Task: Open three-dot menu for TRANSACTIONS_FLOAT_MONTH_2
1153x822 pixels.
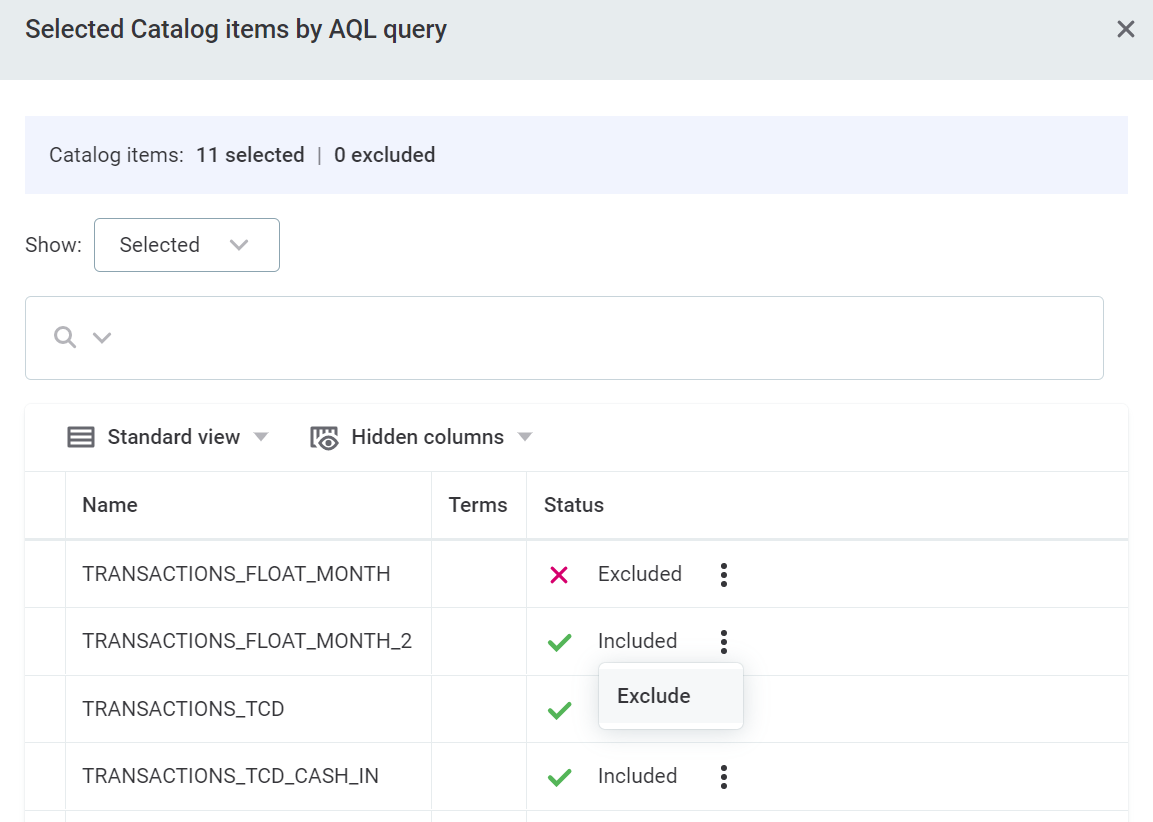Action: click(x=724, y=641)
